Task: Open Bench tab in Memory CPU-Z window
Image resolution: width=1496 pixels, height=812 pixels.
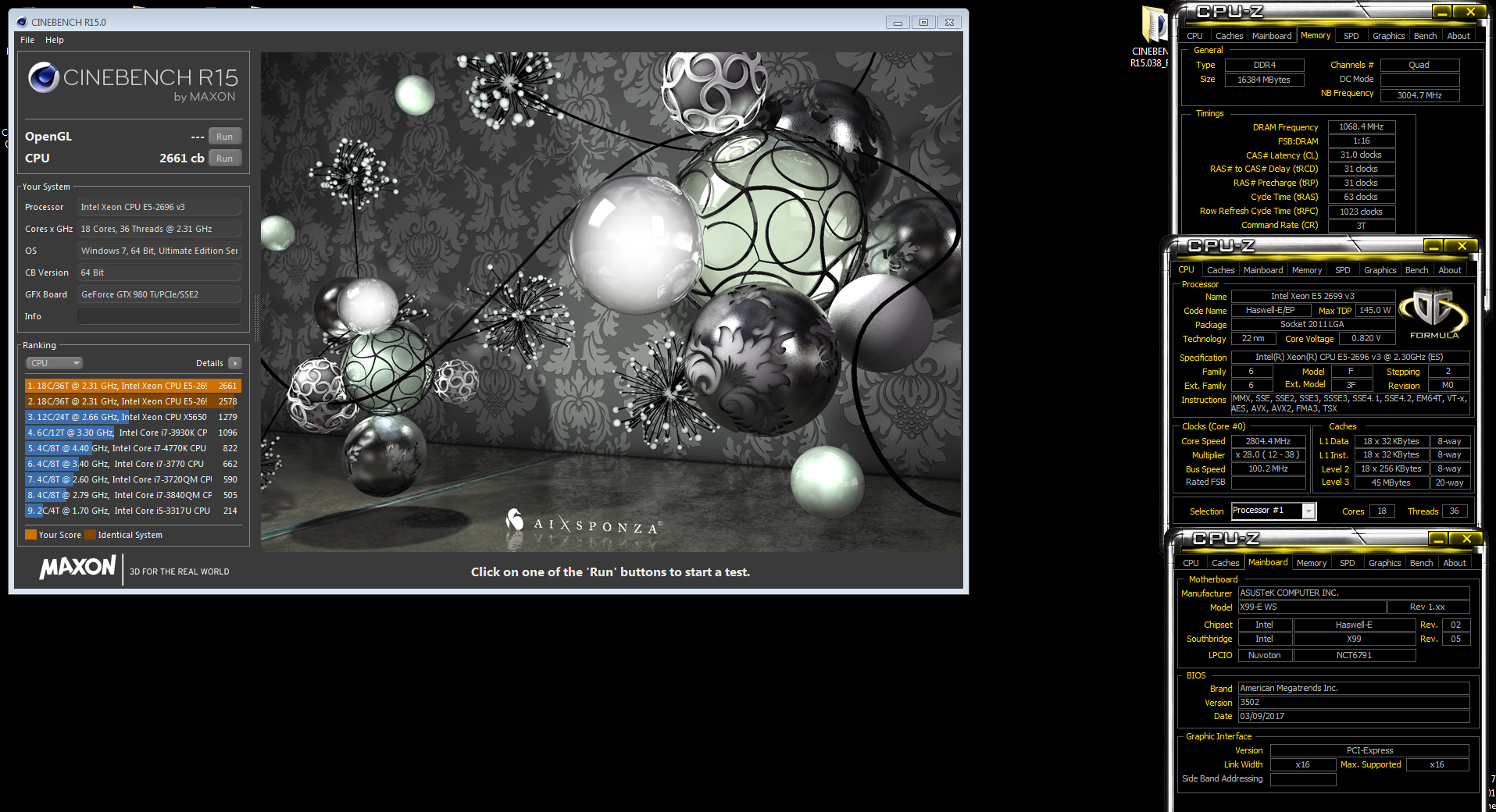Action: coord(1425,36)
